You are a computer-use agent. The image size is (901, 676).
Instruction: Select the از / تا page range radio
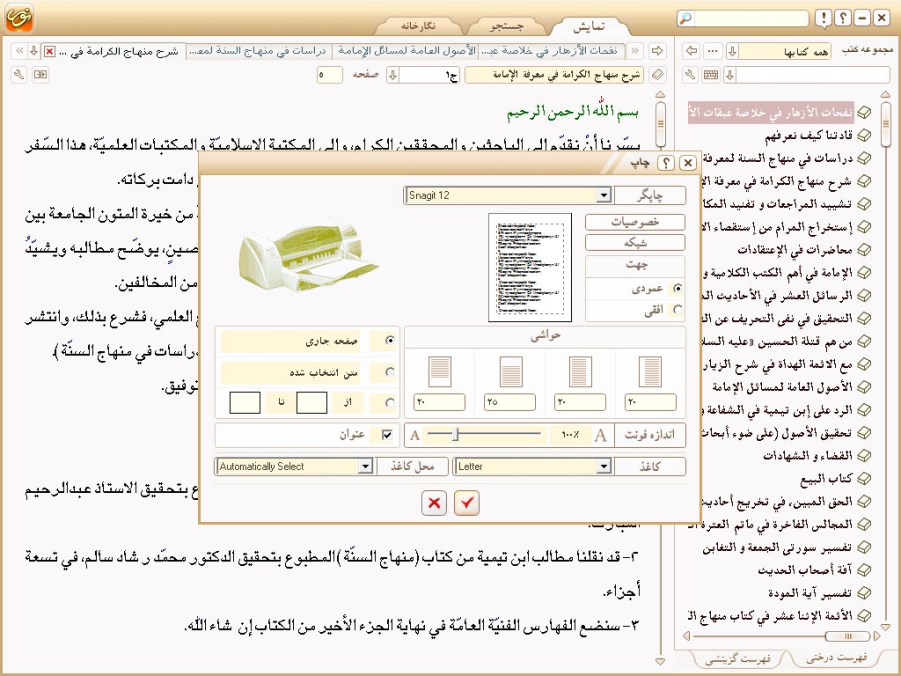click(x=391, y=402)
